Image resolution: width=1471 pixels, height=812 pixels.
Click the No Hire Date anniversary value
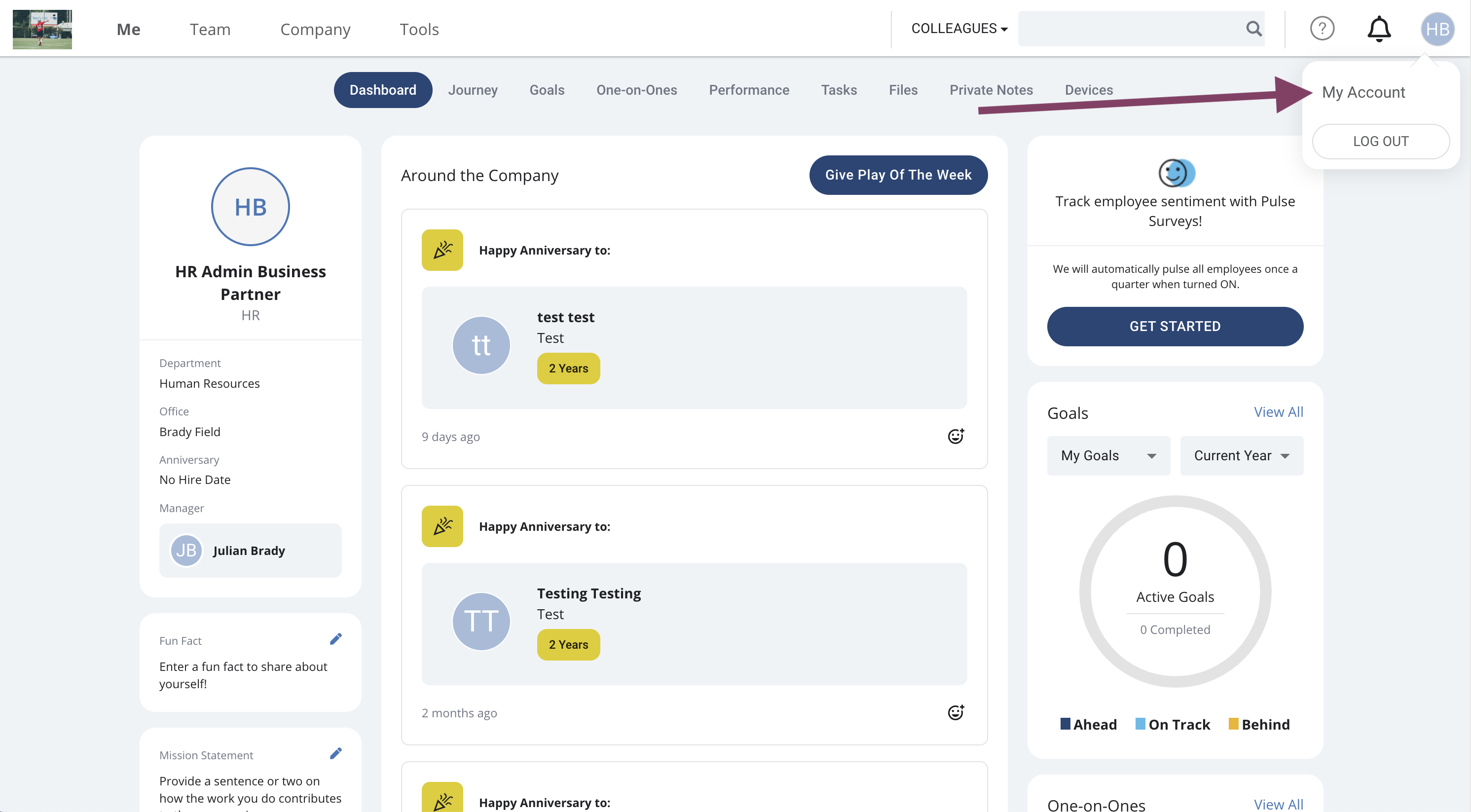[x=195, y=480]
